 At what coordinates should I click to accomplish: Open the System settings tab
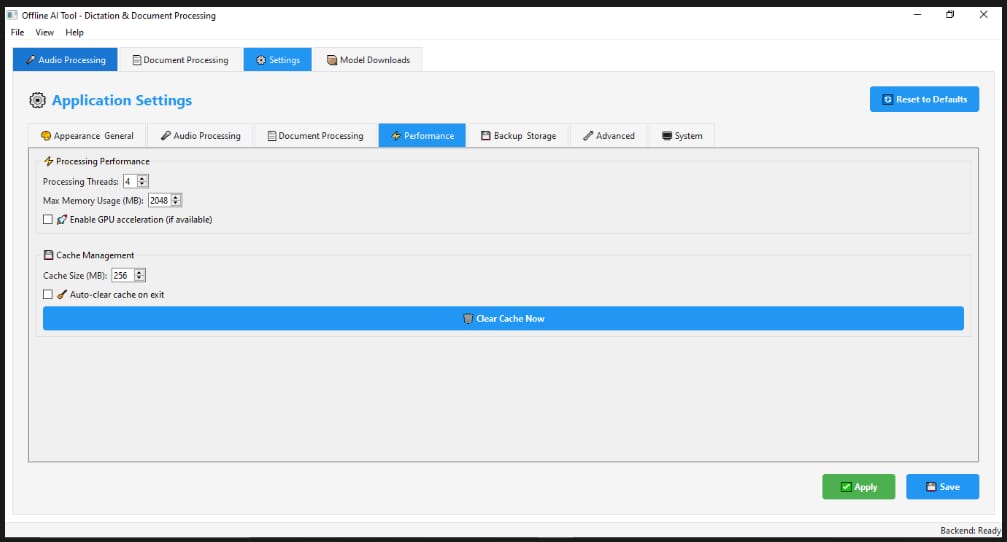[682, 136]
